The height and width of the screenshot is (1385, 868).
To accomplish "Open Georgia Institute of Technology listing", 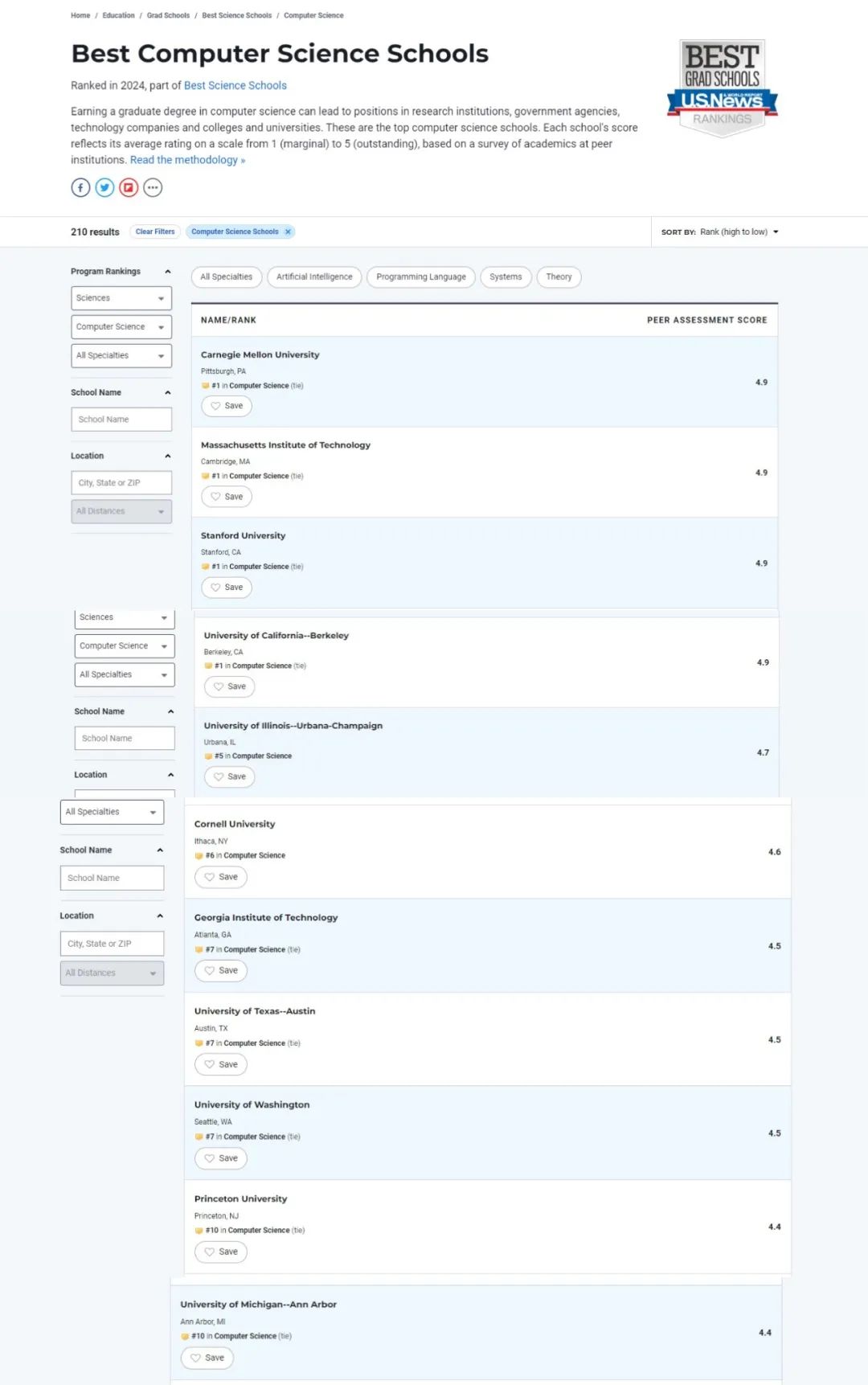I will pos(266,917).
